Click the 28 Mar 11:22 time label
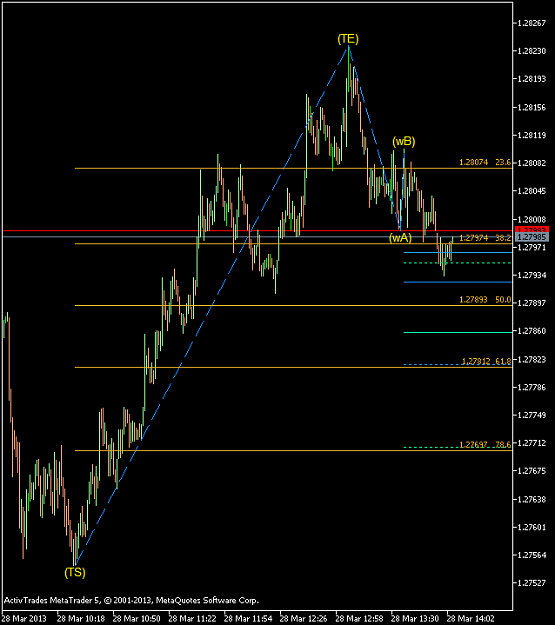Viewport: 555px width, 625px height. coord(192,619)
